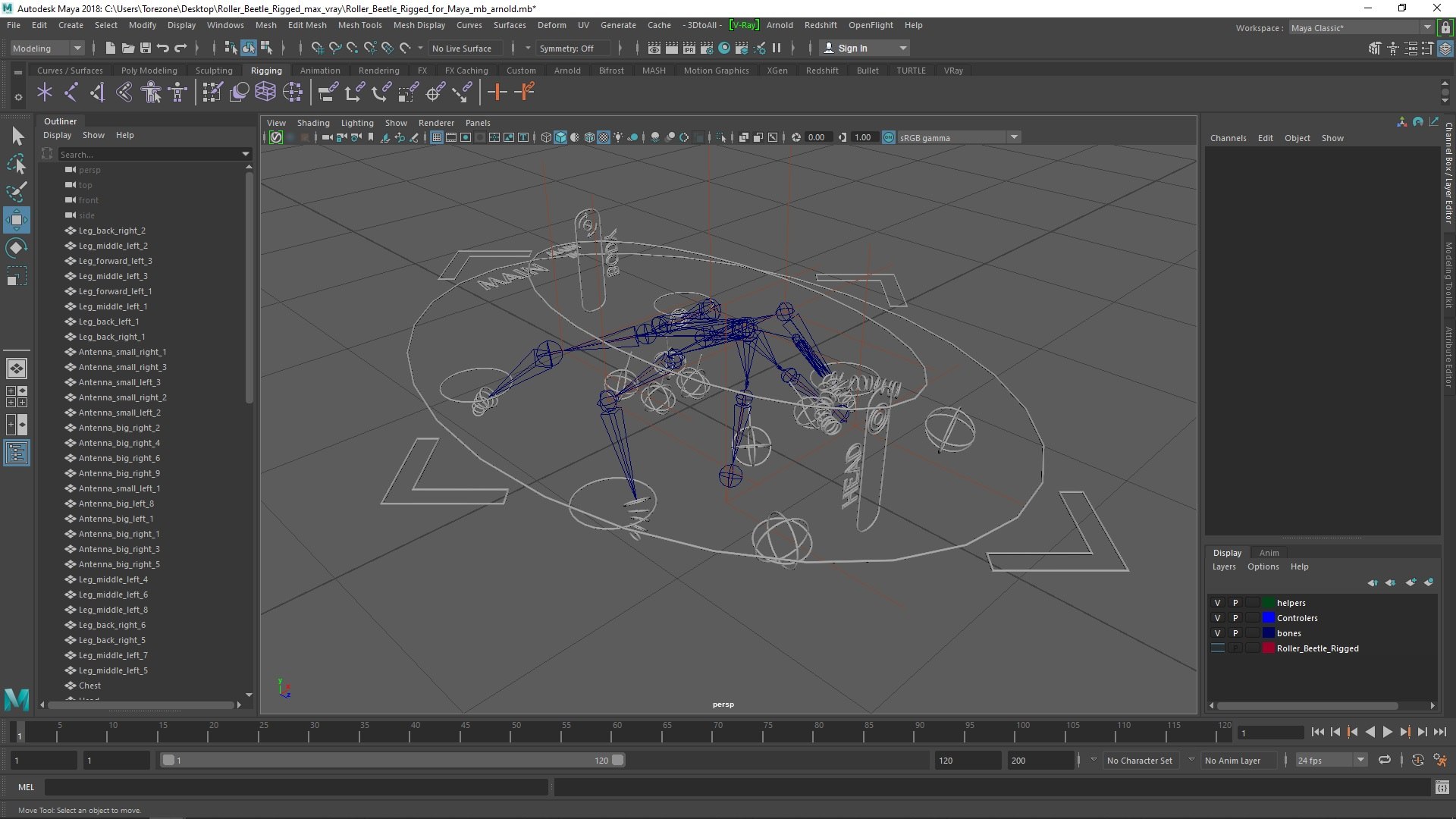
Task: Open the Layers menu in layer editor
Action: coord(1223,566)
